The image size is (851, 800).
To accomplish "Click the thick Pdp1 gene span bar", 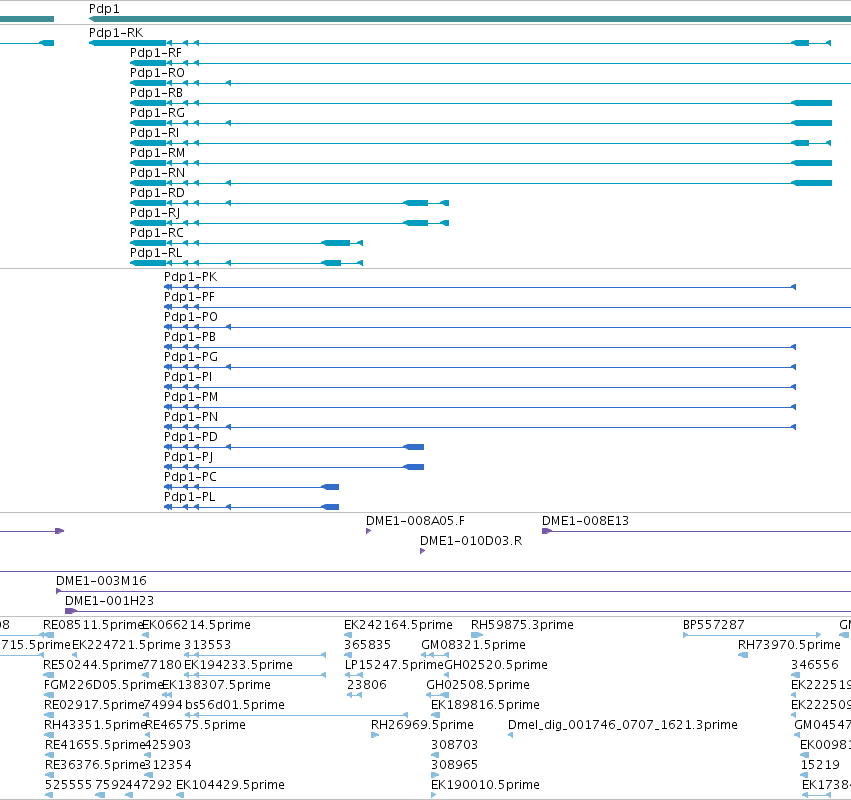I will coord(470,20).
